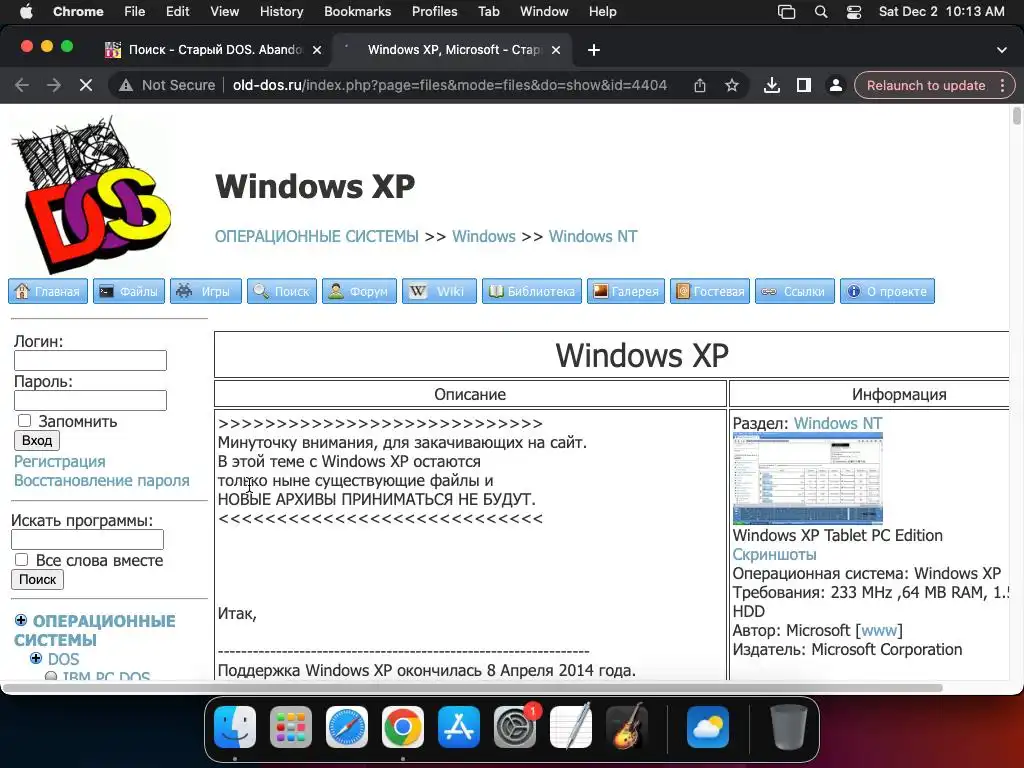The height and width of the screenshot is (768, 1024).
Task: Click Relaunch to update button
Action: pyautogui.click(x=925, y=86)
